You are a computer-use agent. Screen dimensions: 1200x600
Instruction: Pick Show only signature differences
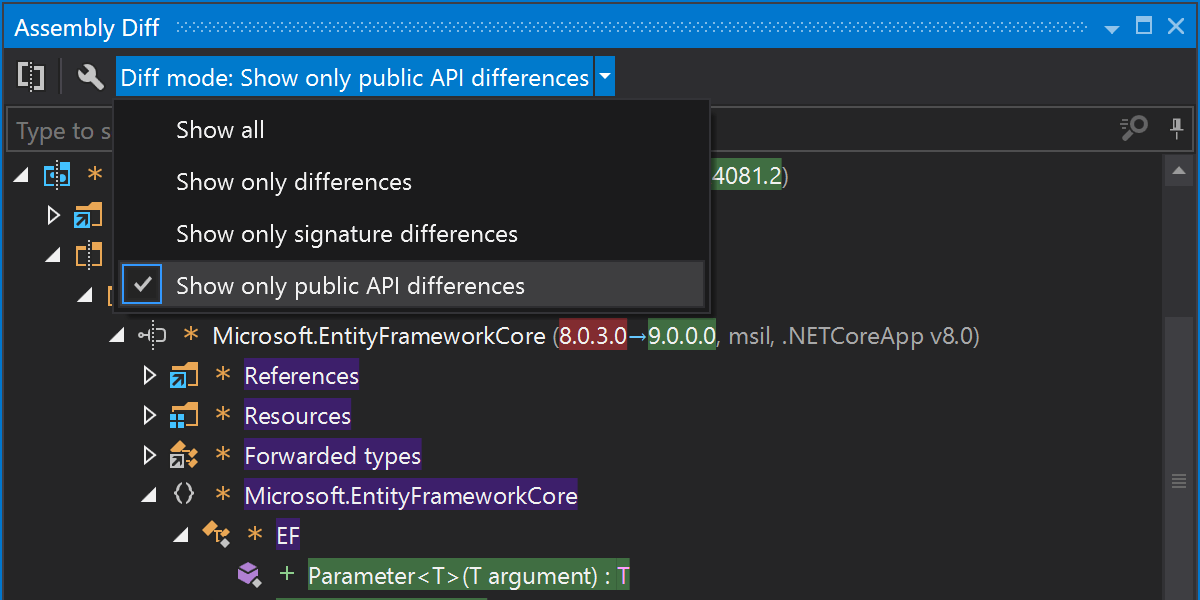click(x=347, y=234)
